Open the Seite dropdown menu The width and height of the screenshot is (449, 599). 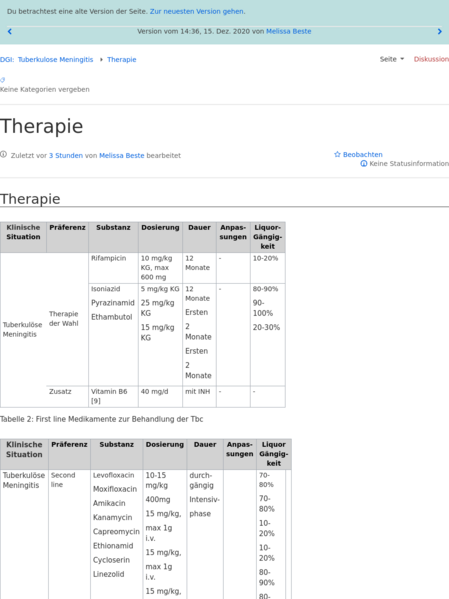point(392,59)
